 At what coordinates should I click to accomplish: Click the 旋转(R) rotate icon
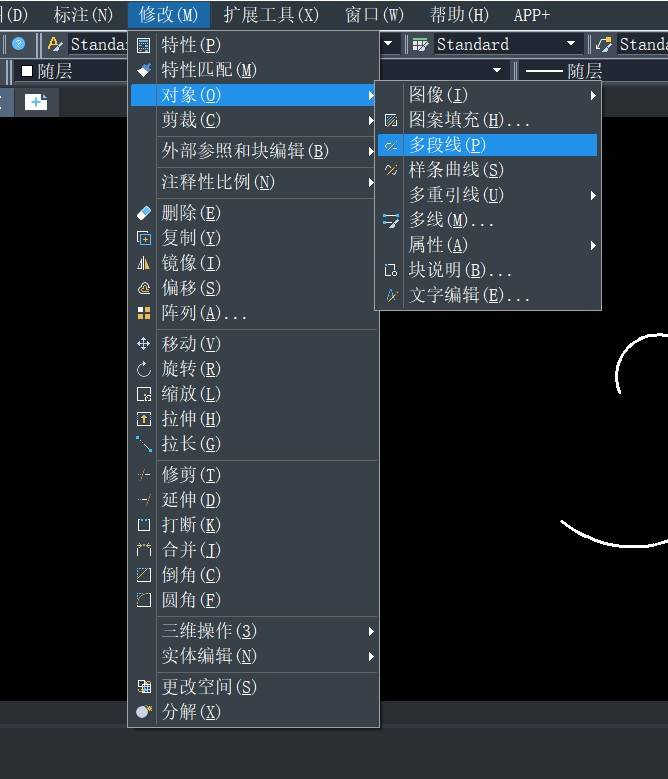click(144, 369)
